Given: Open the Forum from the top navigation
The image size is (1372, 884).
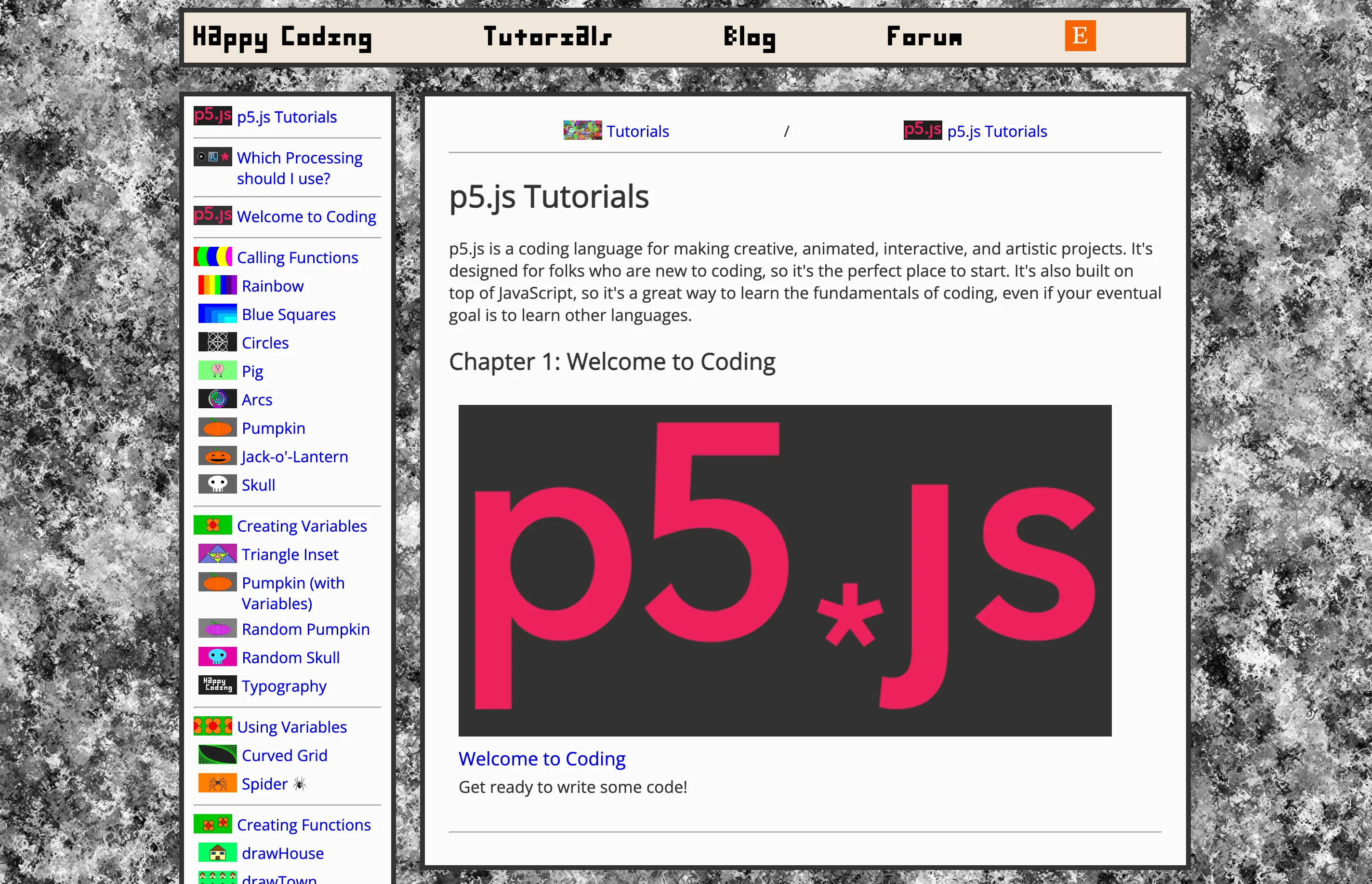Looking at the screenshot, I should (923, 37).
